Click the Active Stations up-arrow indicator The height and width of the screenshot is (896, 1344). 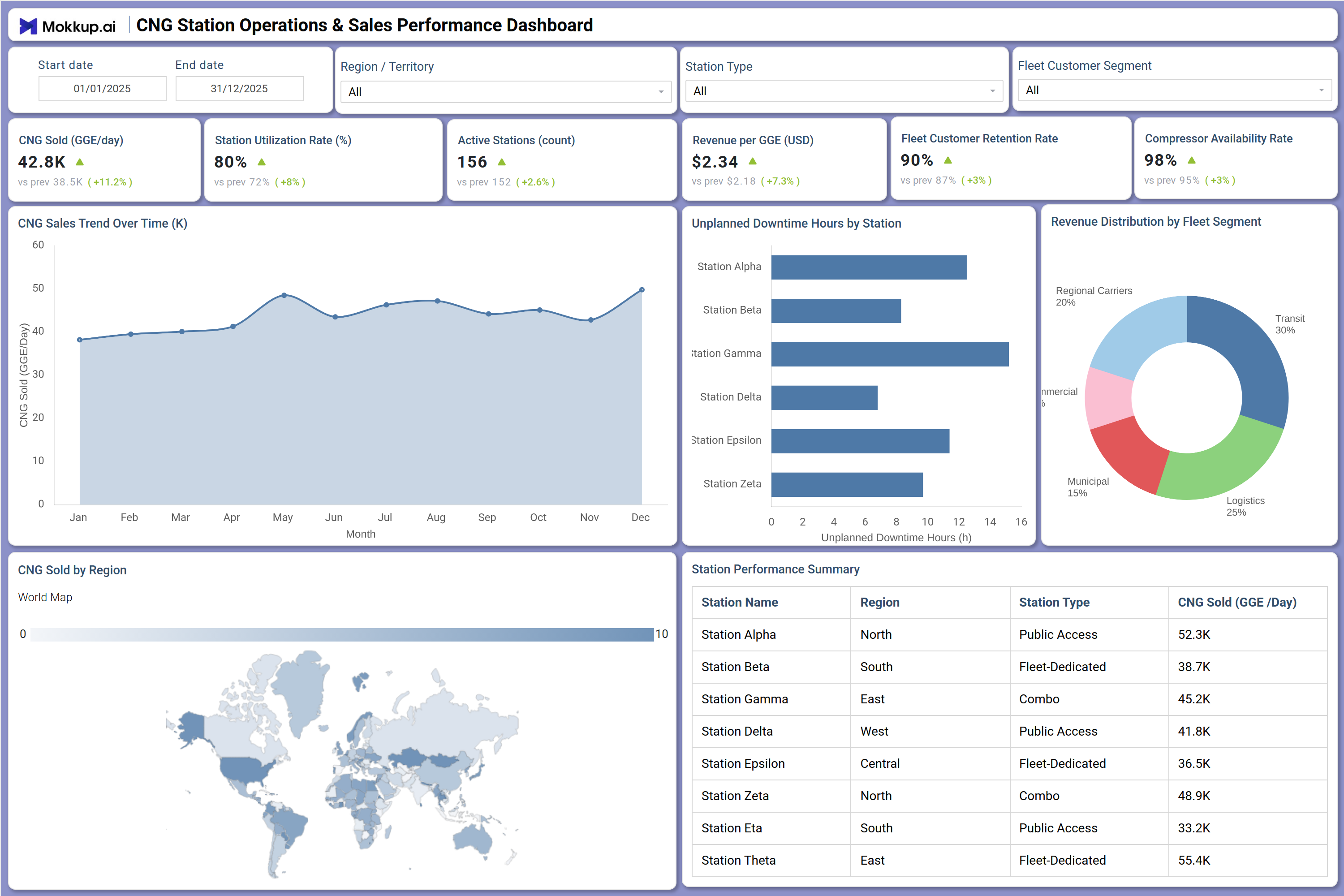click(502, 162)
